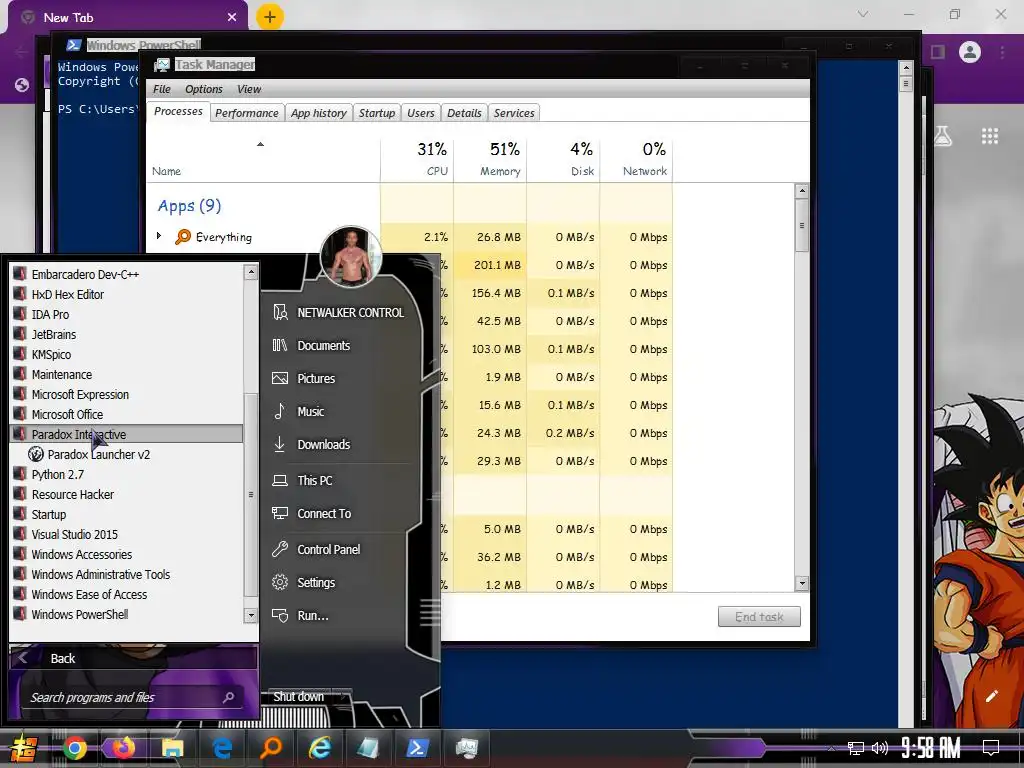Switch to PowerShell taskbar icon
This screenshot has height=768, width=1024.
417,748
